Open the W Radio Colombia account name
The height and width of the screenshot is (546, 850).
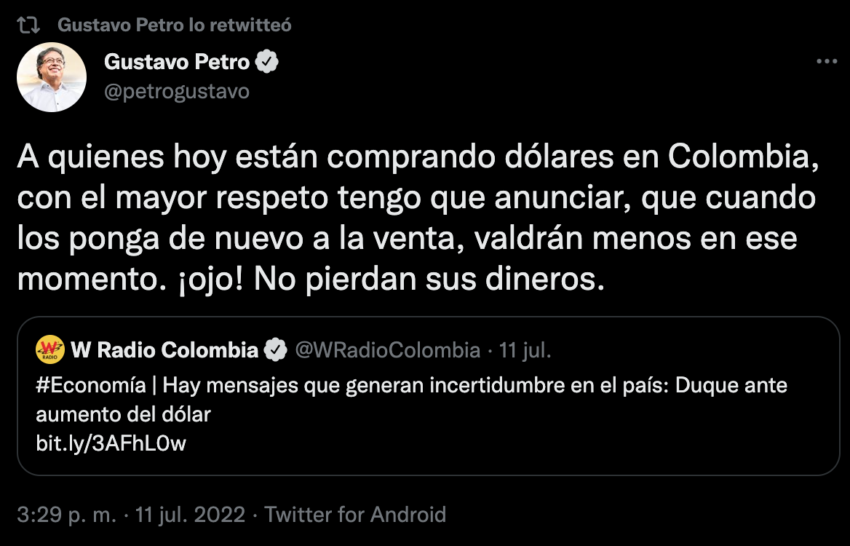[164, 350]
